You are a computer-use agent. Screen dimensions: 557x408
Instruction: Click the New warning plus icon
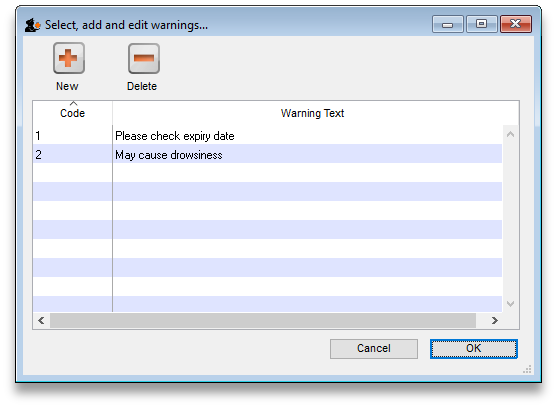[69, 58]
